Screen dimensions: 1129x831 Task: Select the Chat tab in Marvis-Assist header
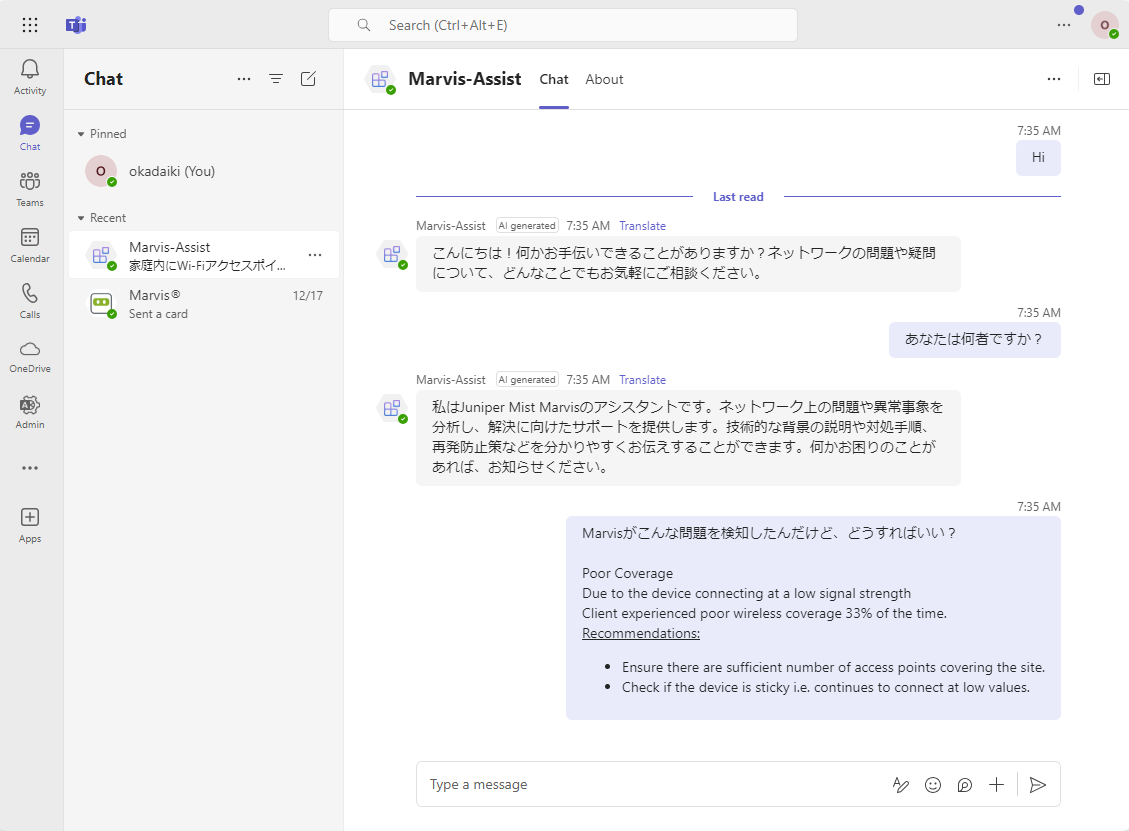pyautogui.click(x=554, y=79)
